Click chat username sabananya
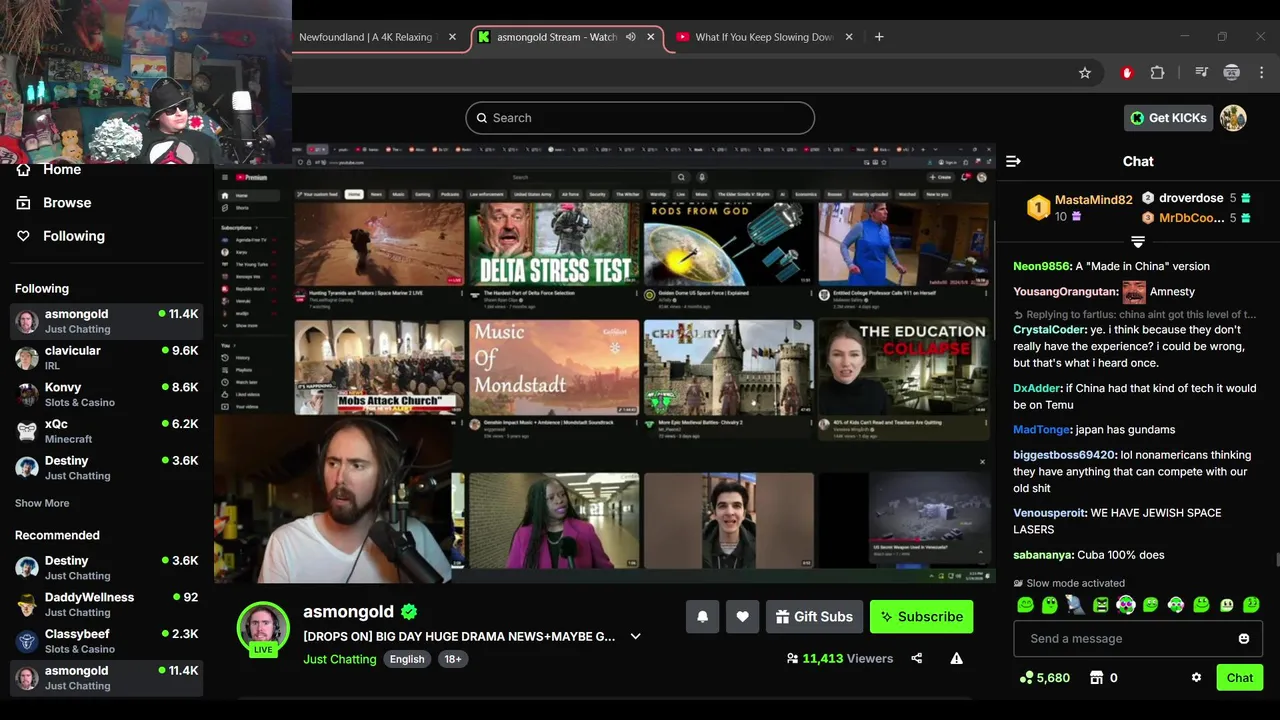 [1043, 555]
